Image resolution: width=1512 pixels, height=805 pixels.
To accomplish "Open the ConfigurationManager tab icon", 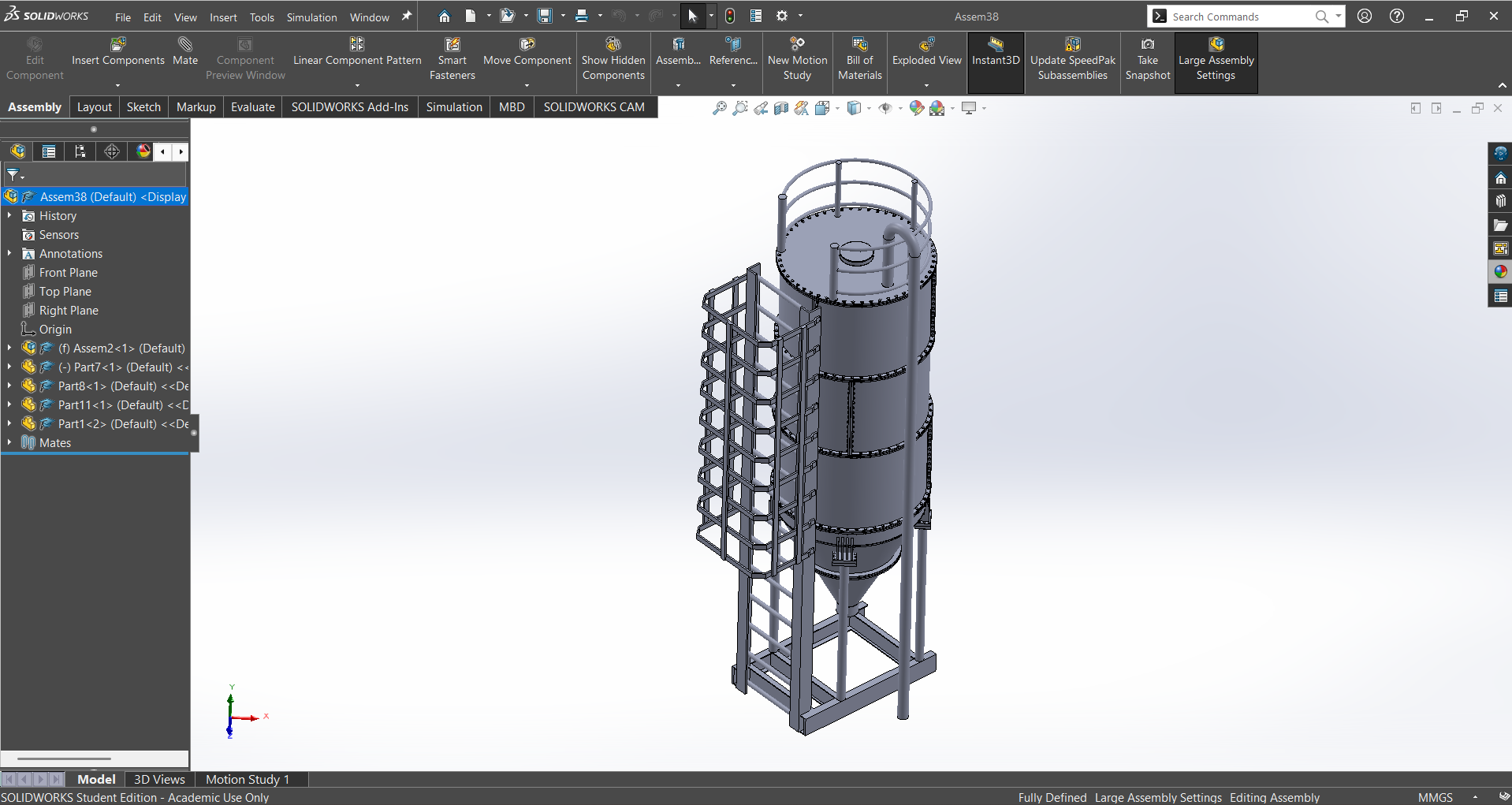I will tap(80, 151).
